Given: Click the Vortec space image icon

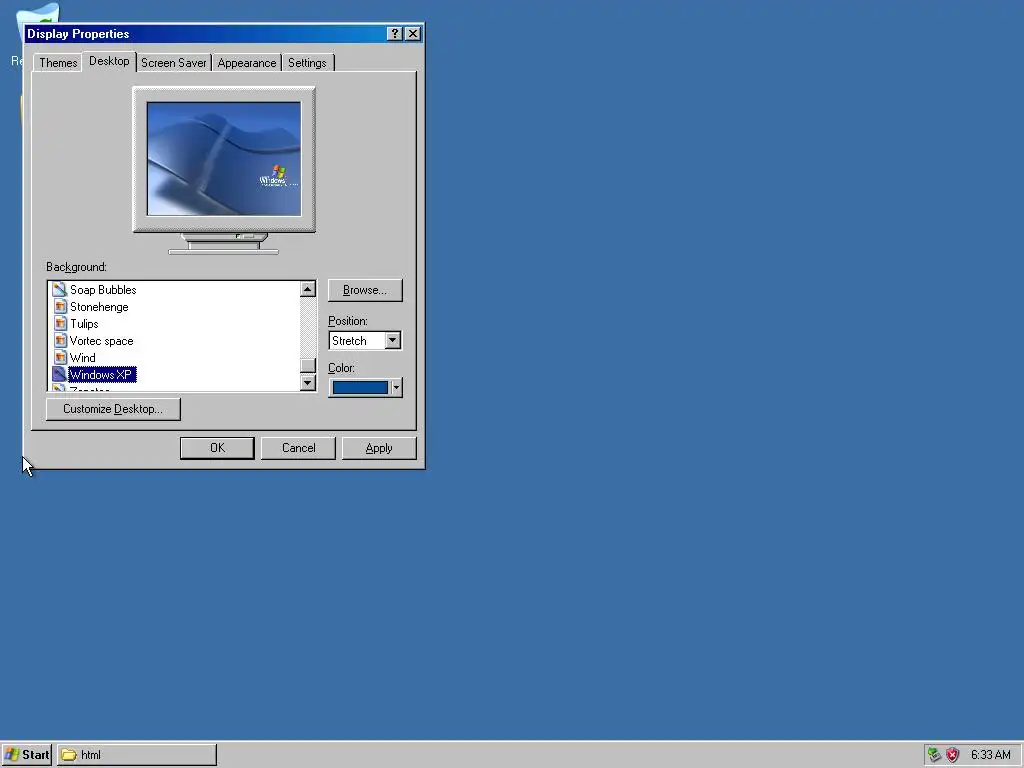Looking at the screenshot, I should [59, 340].
